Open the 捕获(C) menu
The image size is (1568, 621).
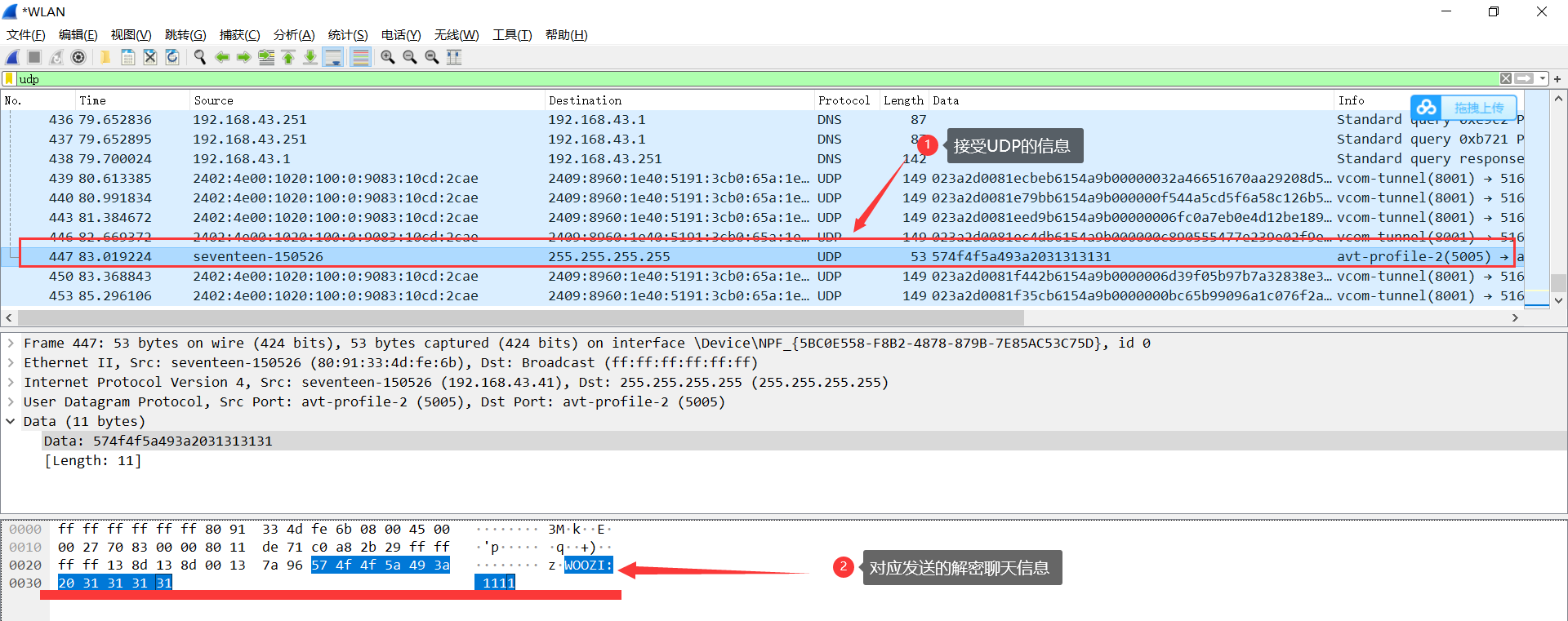240,35
